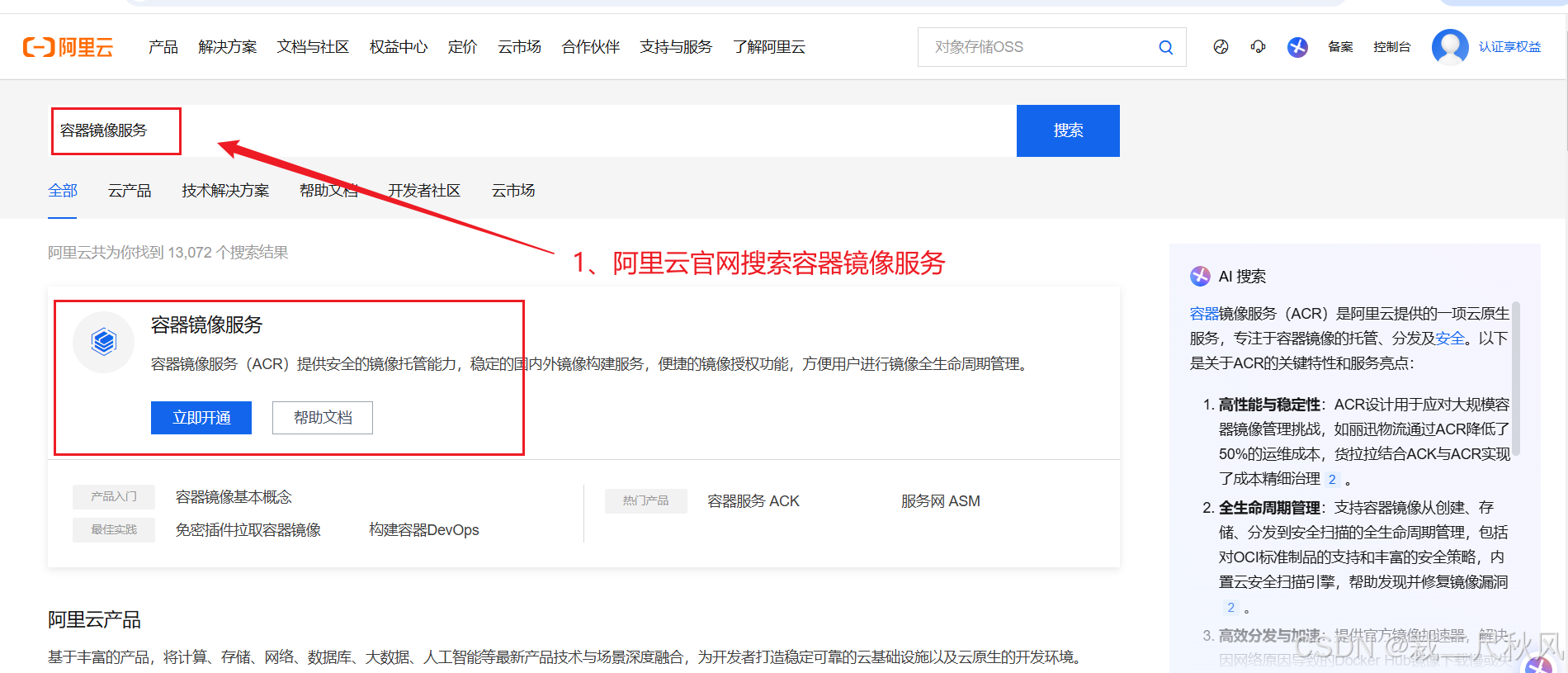
Task: Click the blue 搜索 button
Action: 1068,130
